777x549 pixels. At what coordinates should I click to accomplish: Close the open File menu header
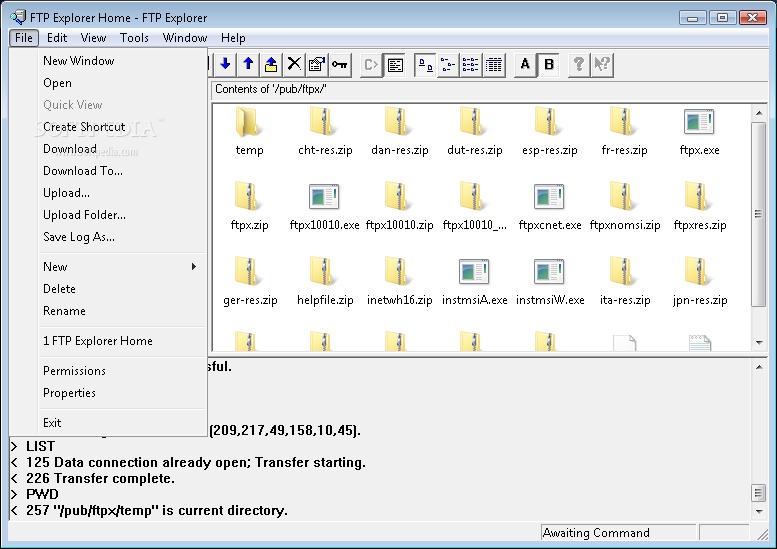coord(24,38)
